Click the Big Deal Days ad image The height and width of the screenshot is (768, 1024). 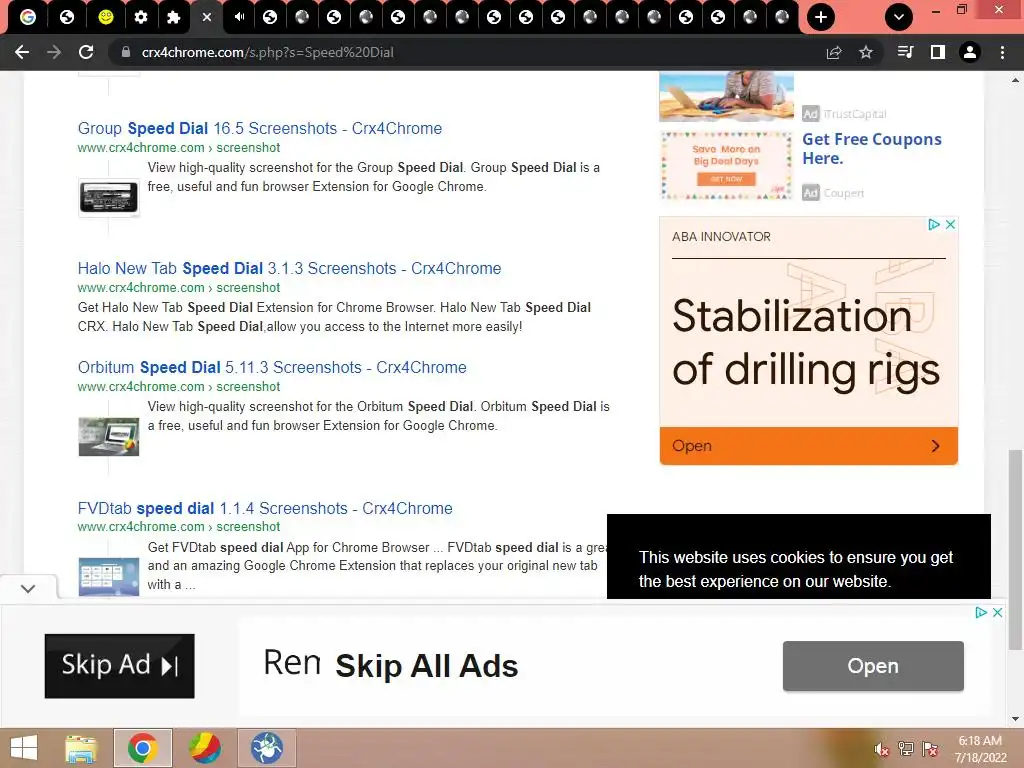pos(726,166)
